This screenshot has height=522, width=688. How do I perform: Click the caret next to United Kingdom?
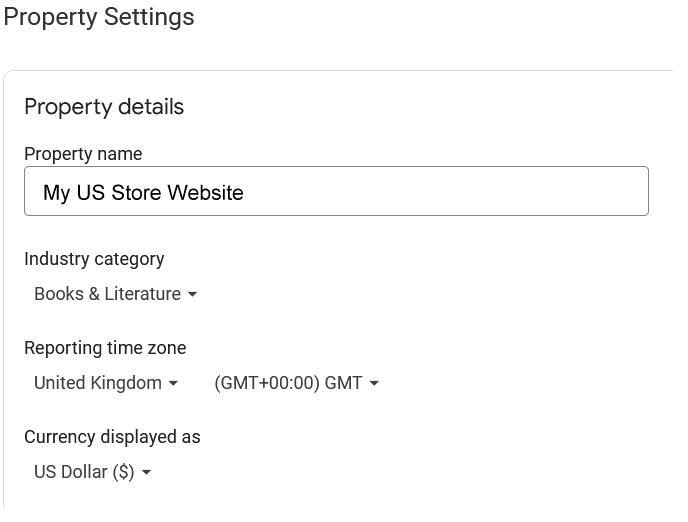coord(173,383)
